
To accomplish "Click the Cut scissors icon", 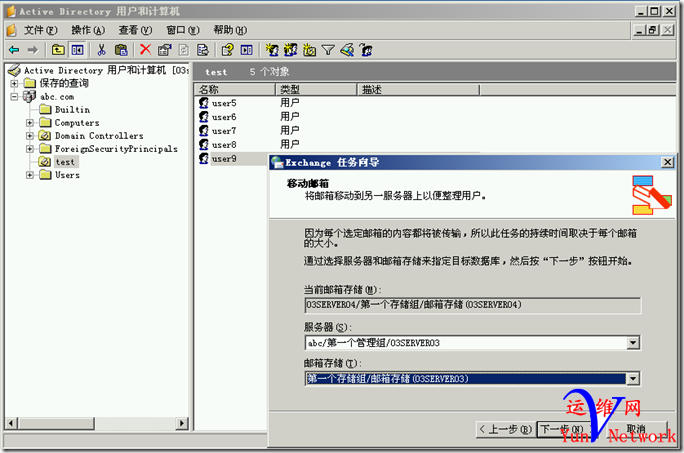I will tap(102, 50).
